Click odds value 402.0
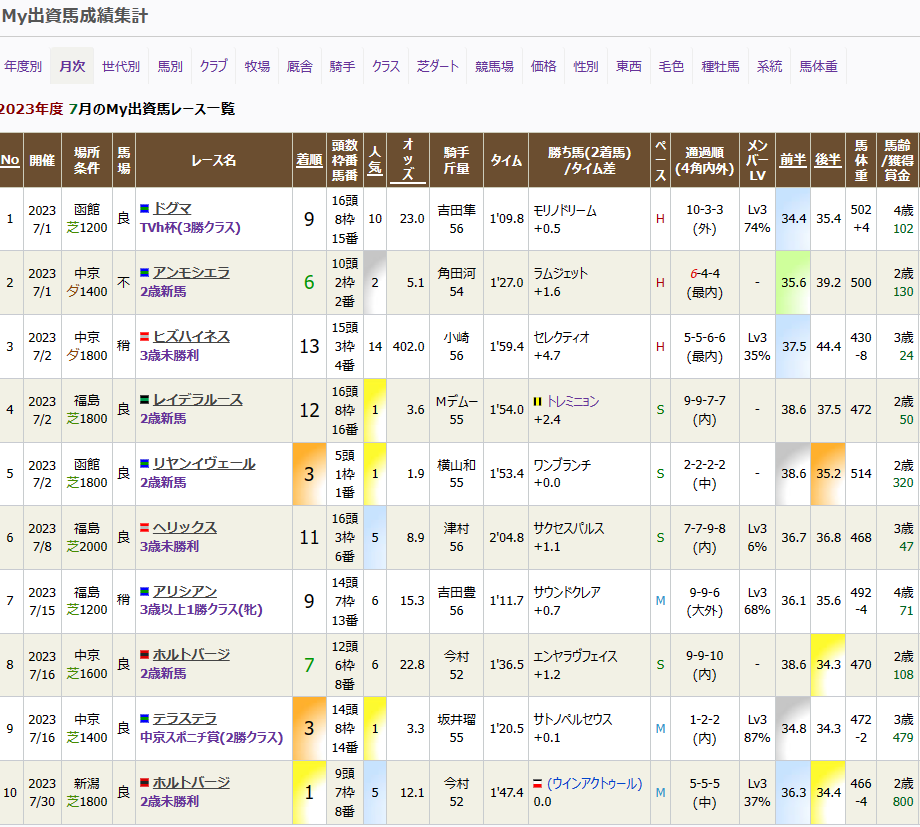The height and width of the screenshot is (827, 920). [408, 347]
